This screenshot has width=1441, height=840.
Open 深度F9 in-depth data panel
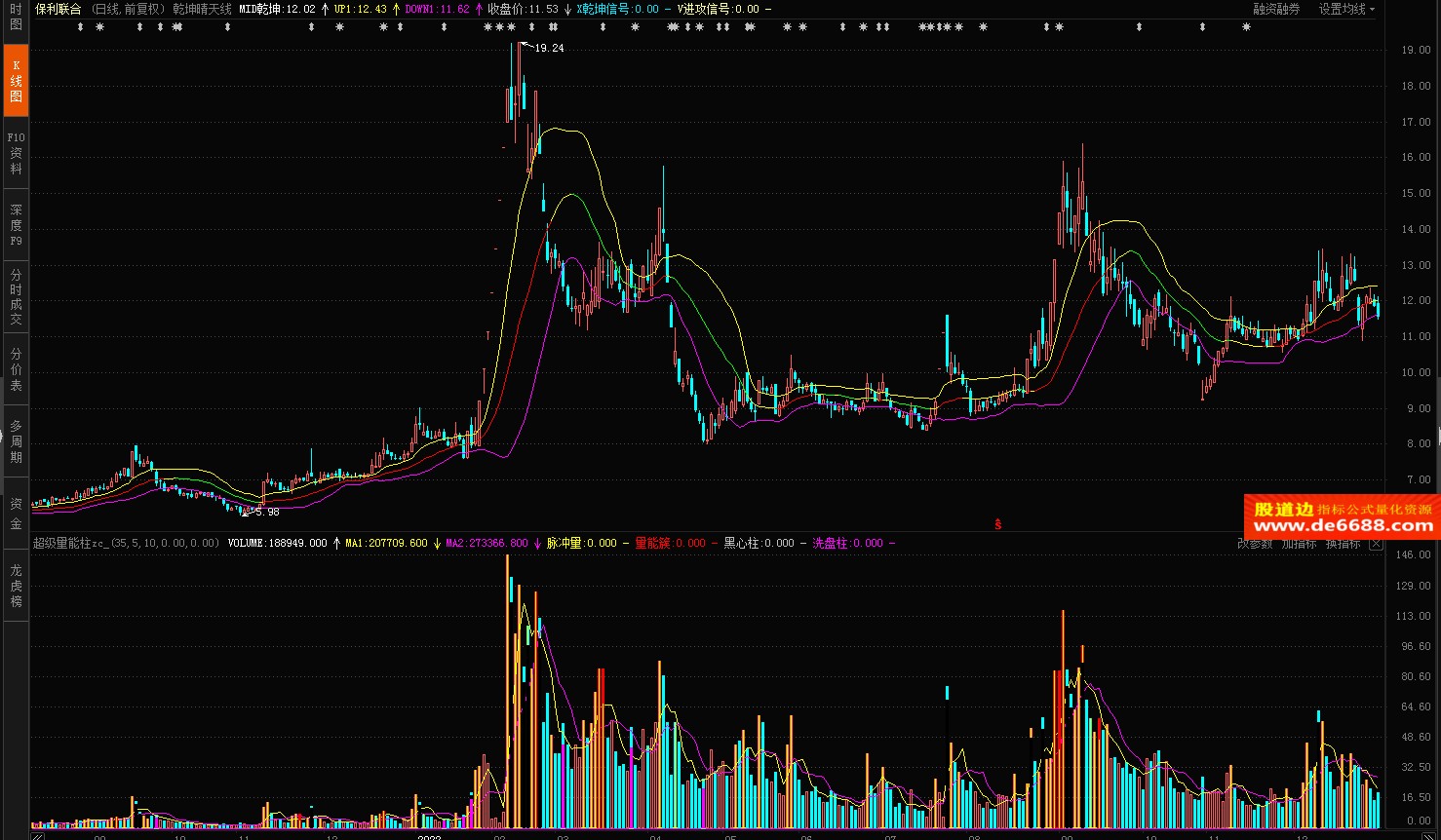(x=16, y=225)
